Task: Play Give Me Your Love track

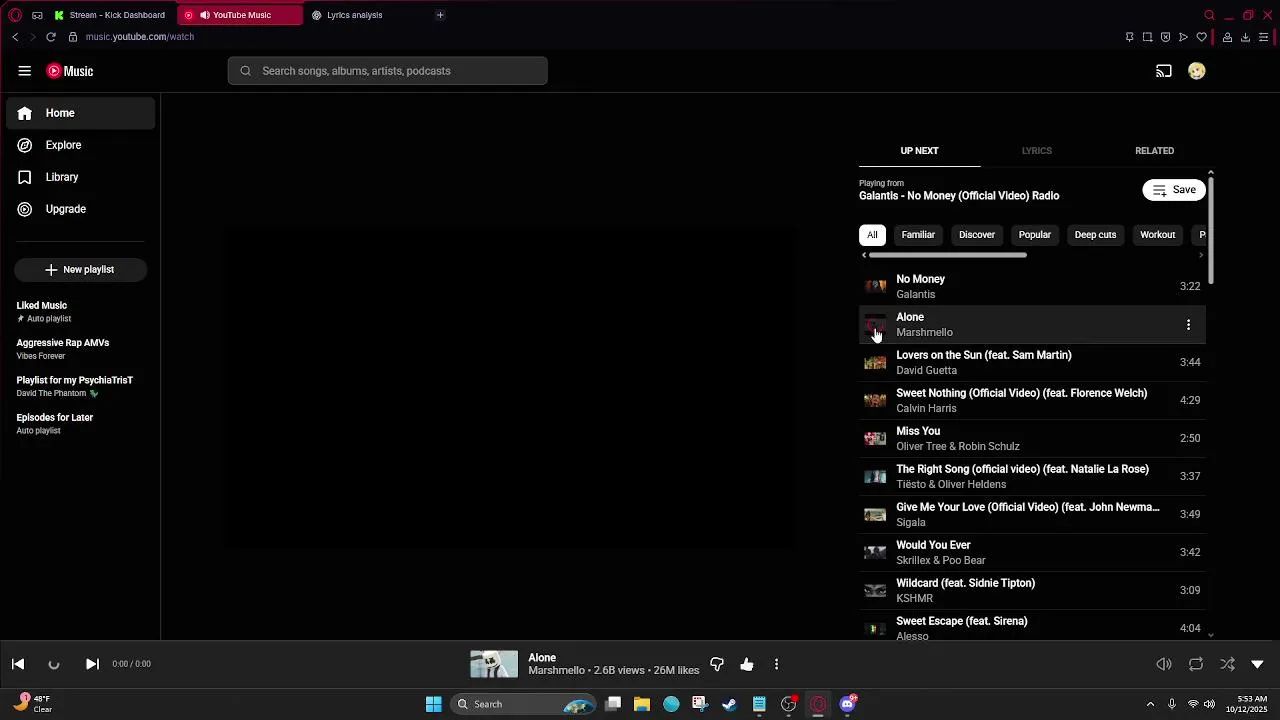Action: click(1032, 514)
